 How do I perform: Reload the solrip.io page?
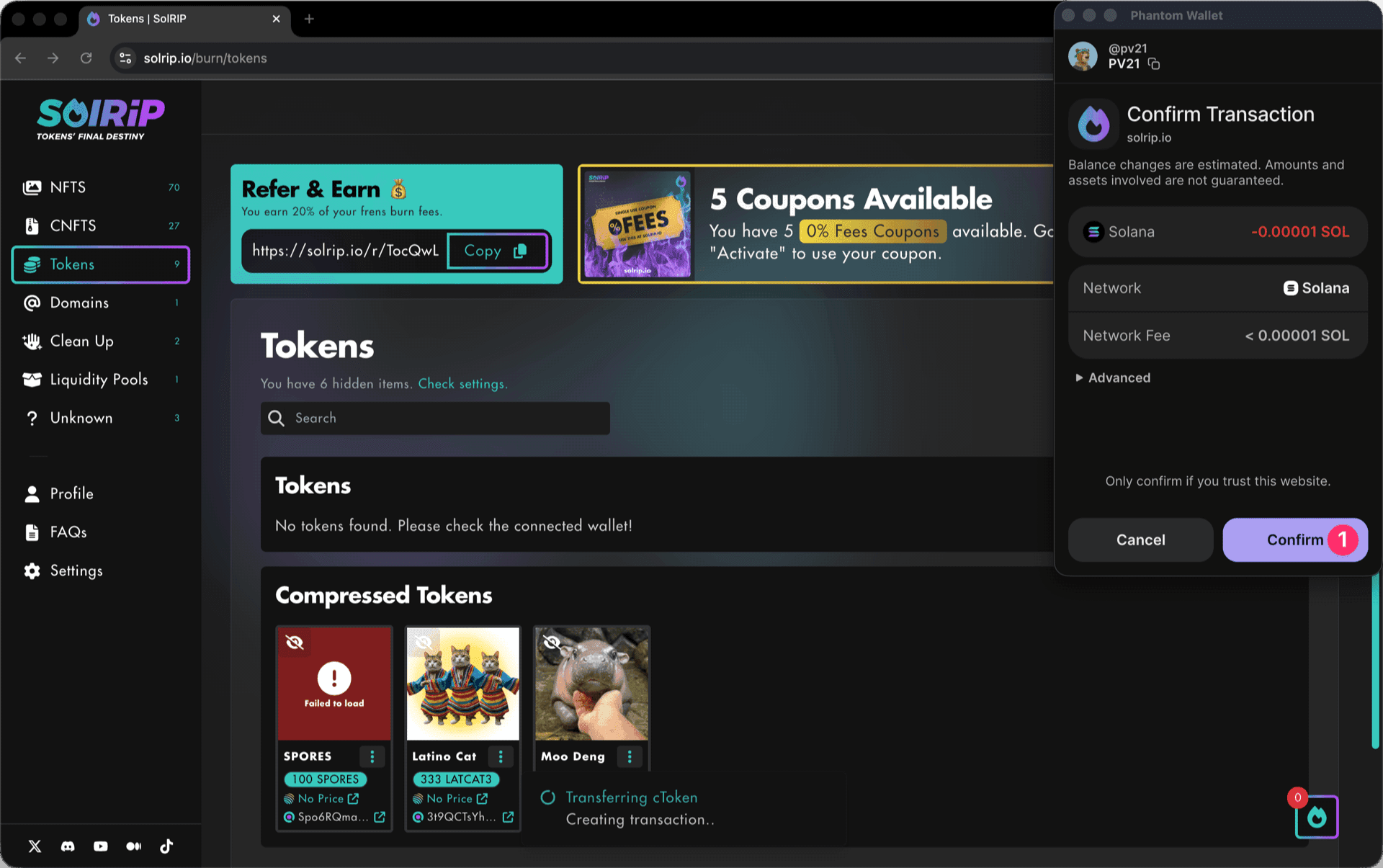86,58
